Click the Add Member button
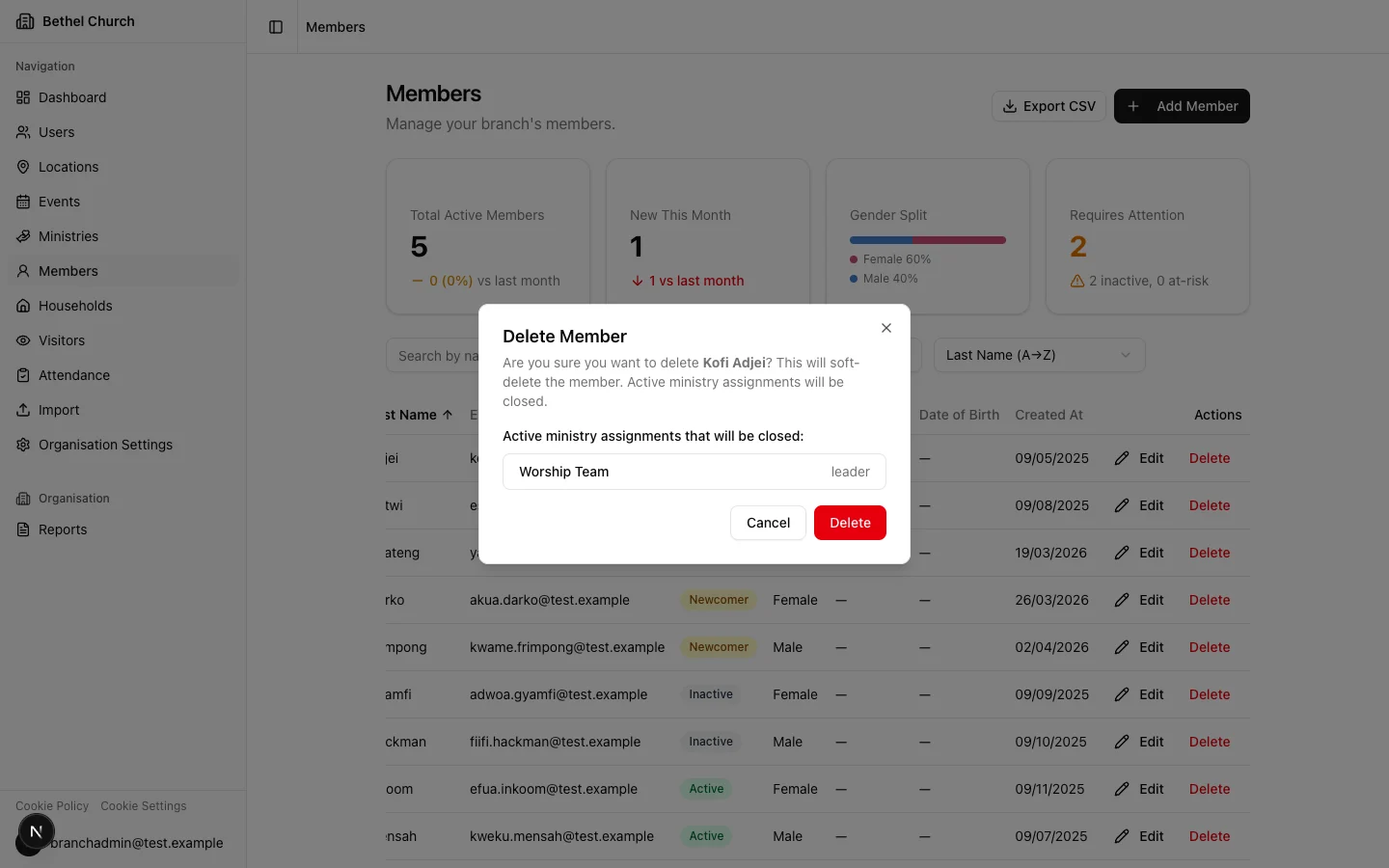Image resolution: width=1389 pixels, height=868 pixels. click(1182, 106)
